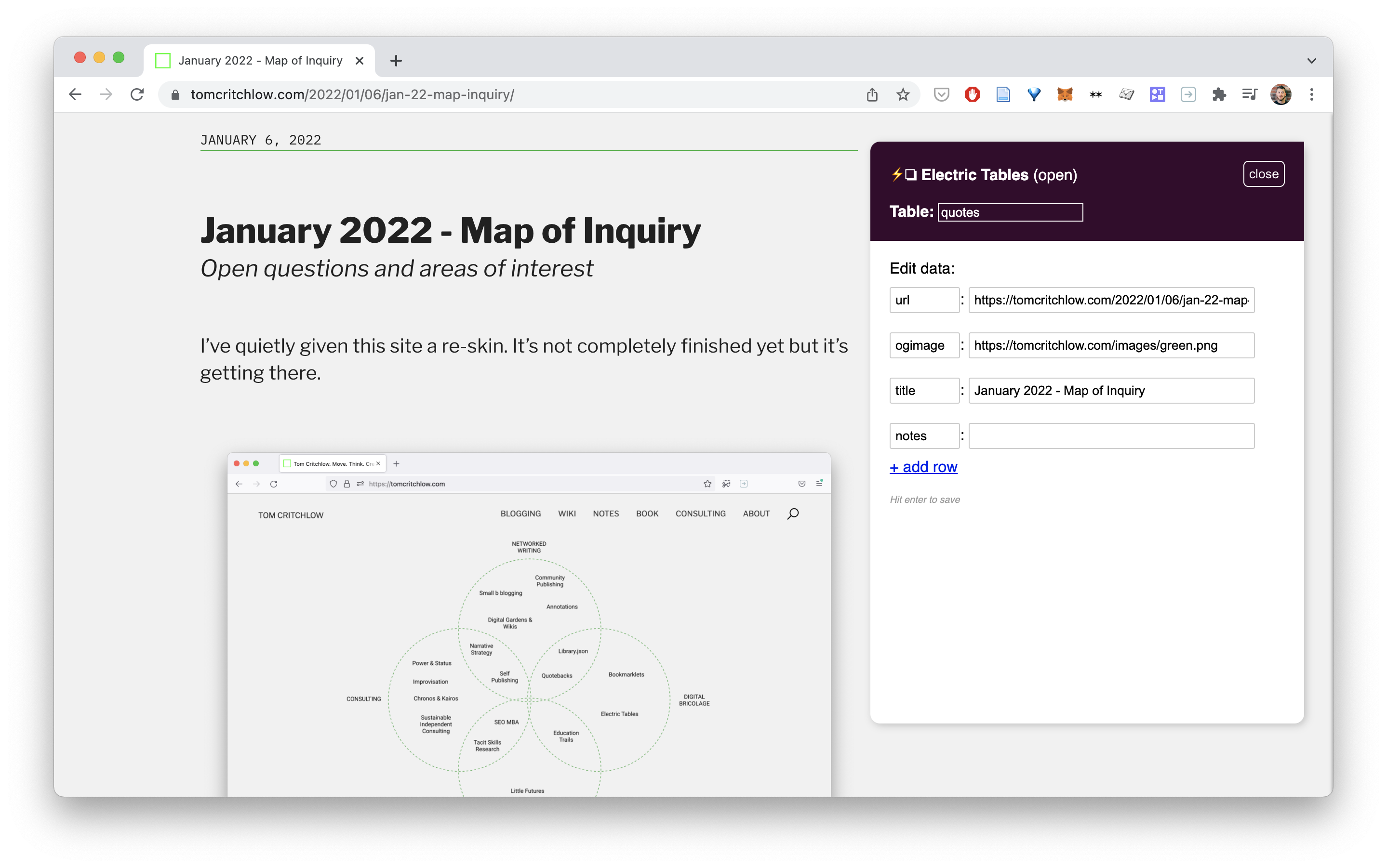Reload the current page

coord(137,95)
